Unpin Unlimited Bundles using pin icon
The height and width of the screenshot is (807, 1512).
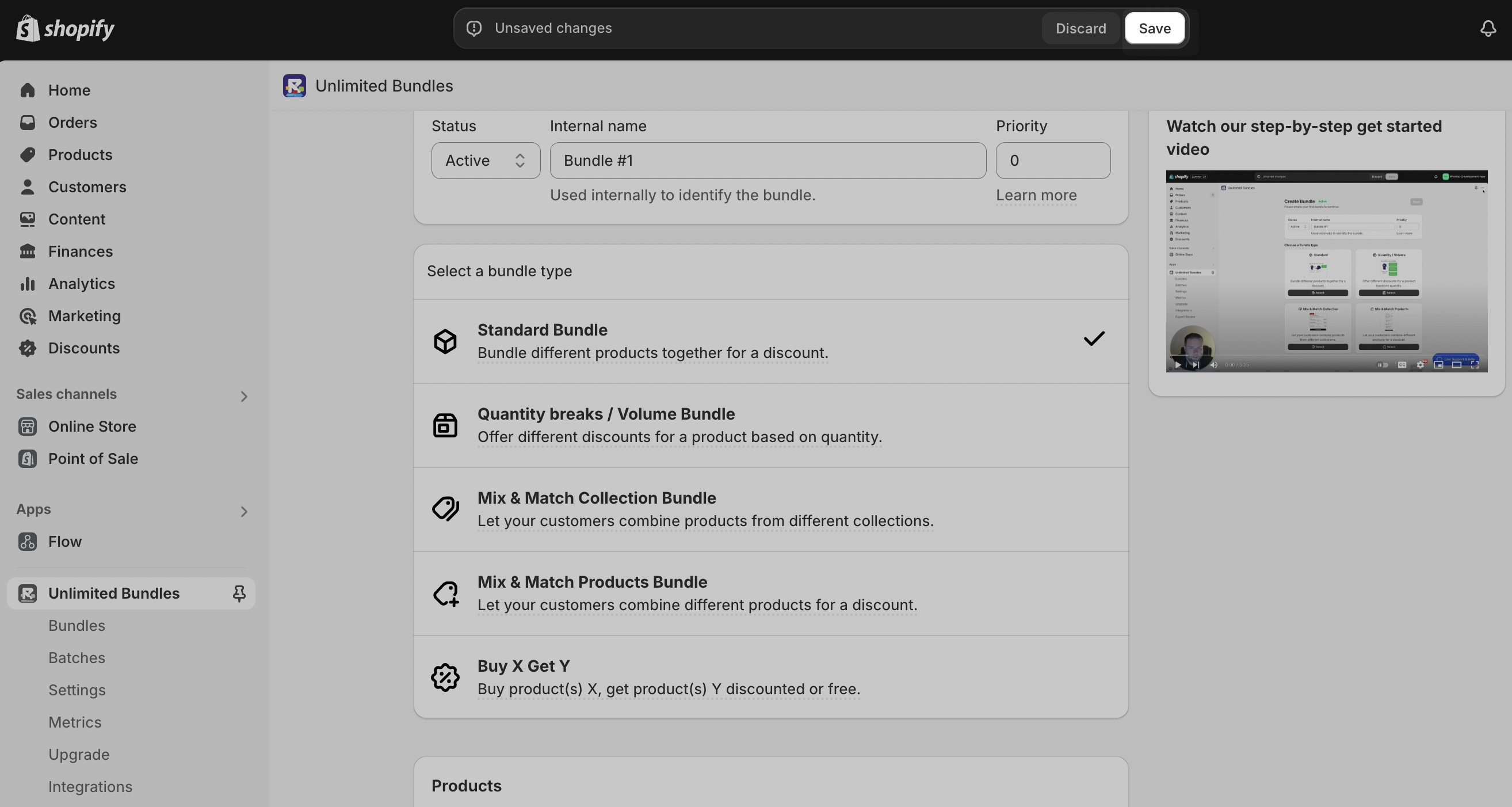point(239,593)
